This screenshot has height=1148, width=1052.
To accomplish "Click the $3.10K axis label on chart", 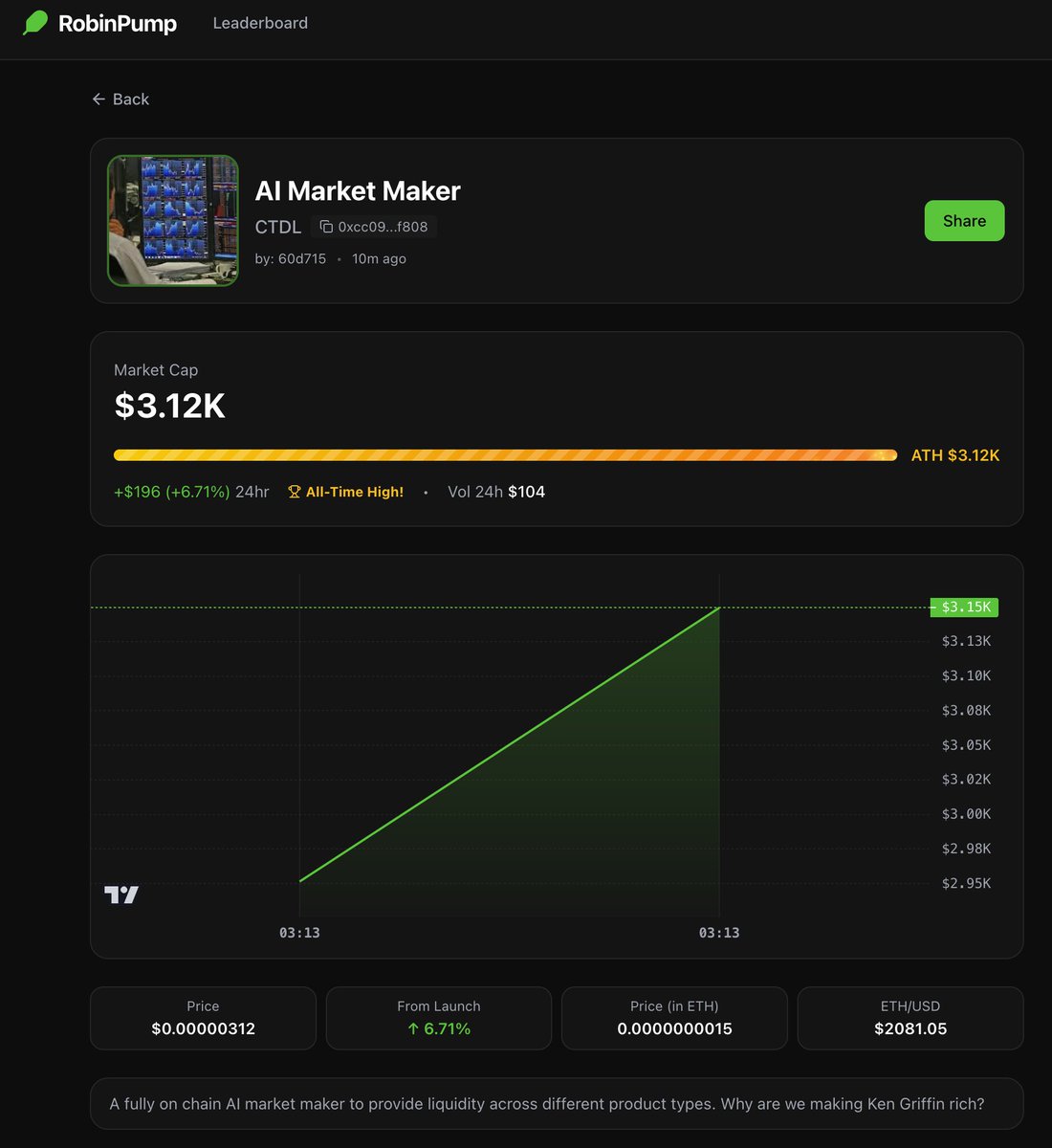I will 966,676.
